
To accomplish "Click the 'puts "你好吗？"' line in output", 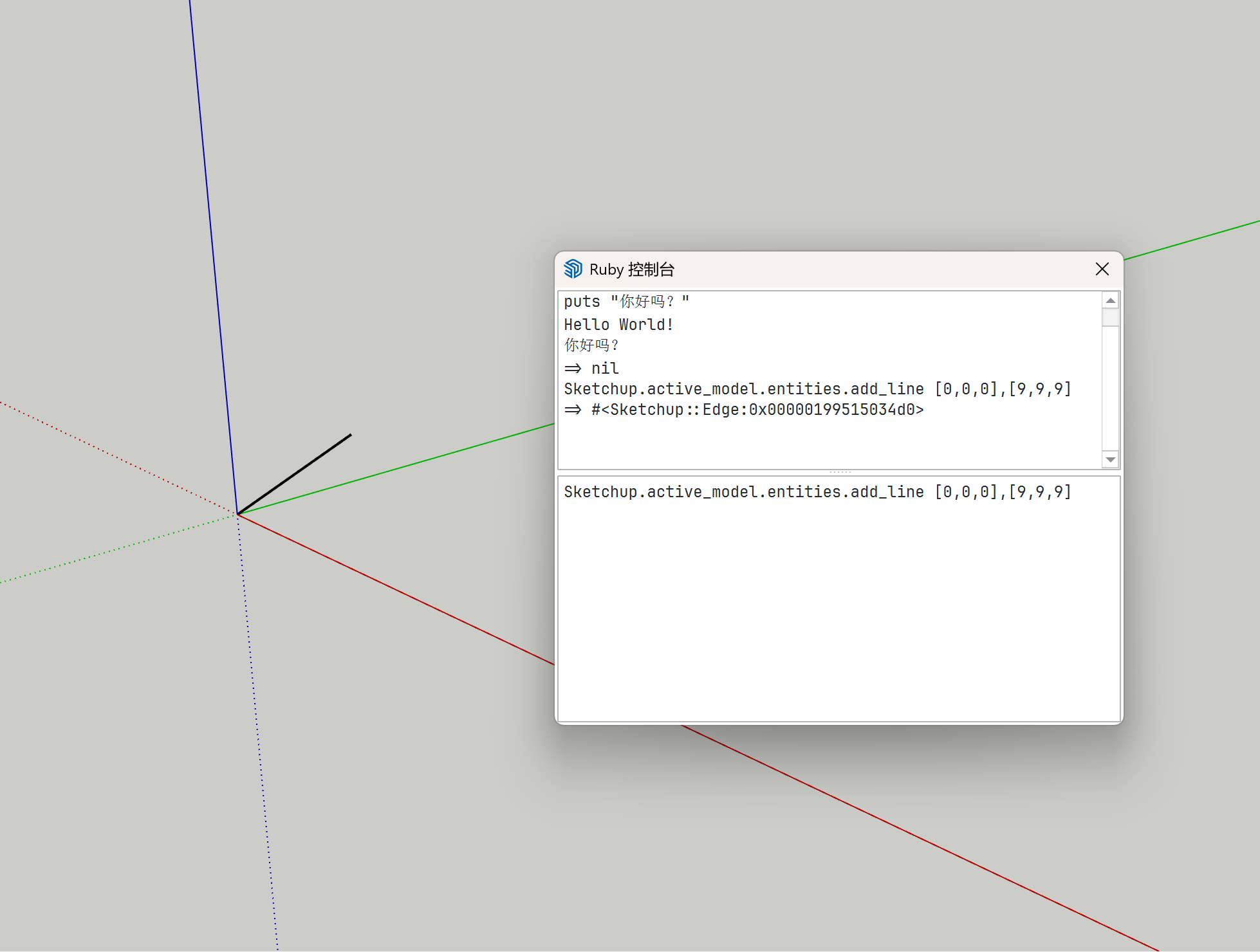I will (x=626, y=301).
